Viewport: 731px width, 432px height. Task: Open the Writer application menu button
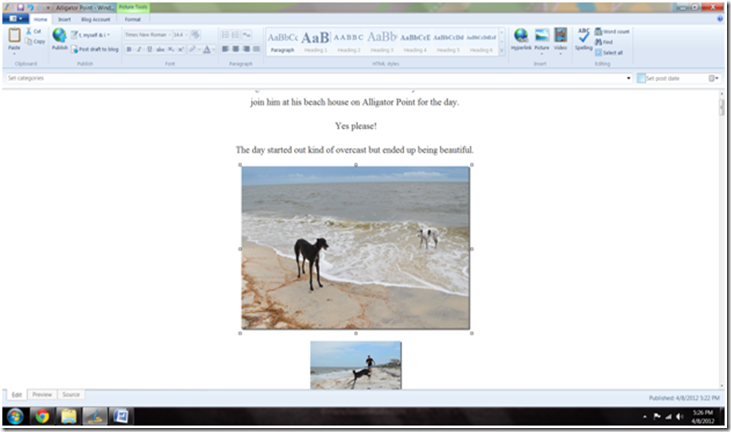15,19
